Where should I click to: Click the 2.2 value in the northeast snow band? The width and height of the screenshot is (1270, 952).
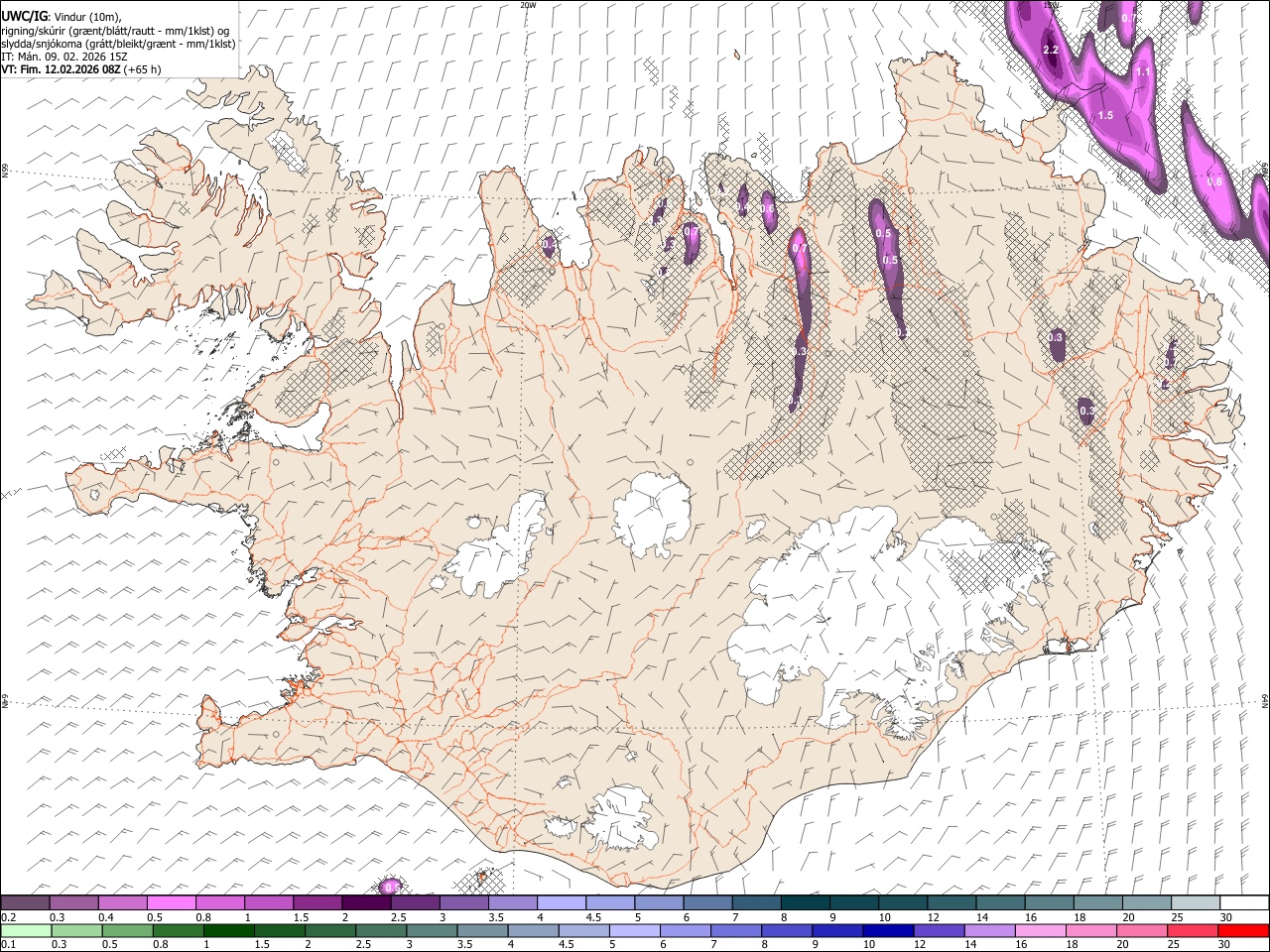tap(1052, 50)
